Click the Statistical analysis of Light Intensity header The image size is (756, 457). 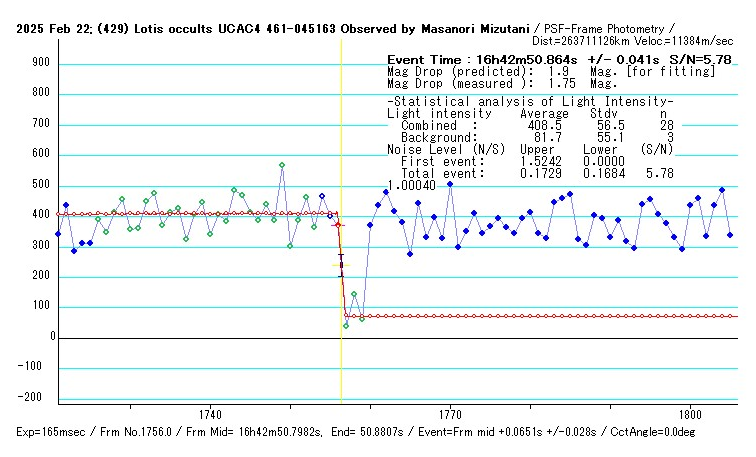530,102
